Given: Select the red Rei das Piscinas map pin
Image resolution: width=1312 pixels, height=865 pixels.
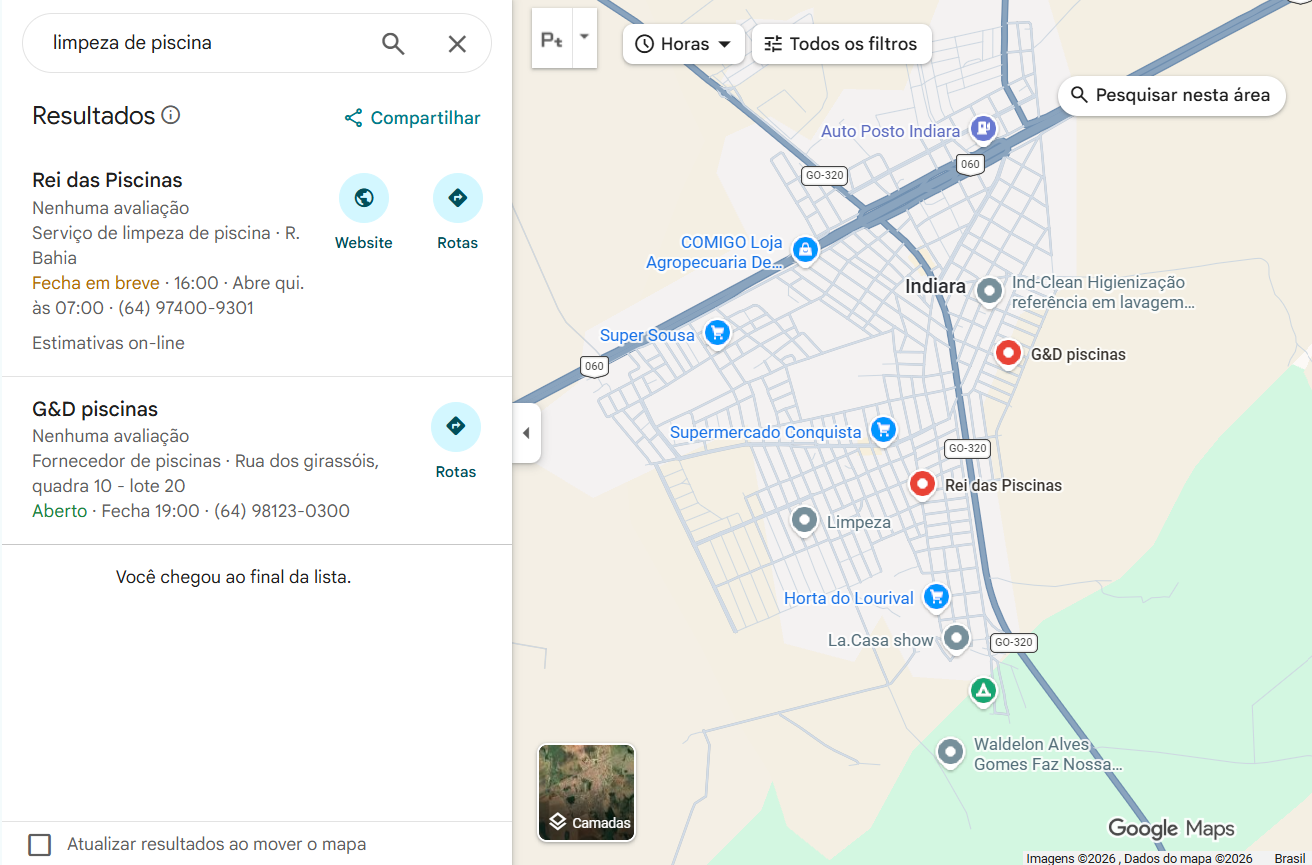Looking at the screenshot, I should [922, 484].
